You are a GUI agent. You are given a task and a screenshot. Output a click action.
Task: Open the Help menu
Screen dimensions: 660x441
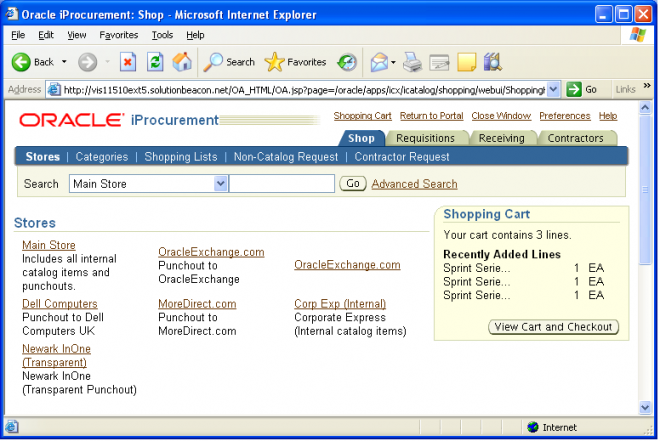[195, 35]
